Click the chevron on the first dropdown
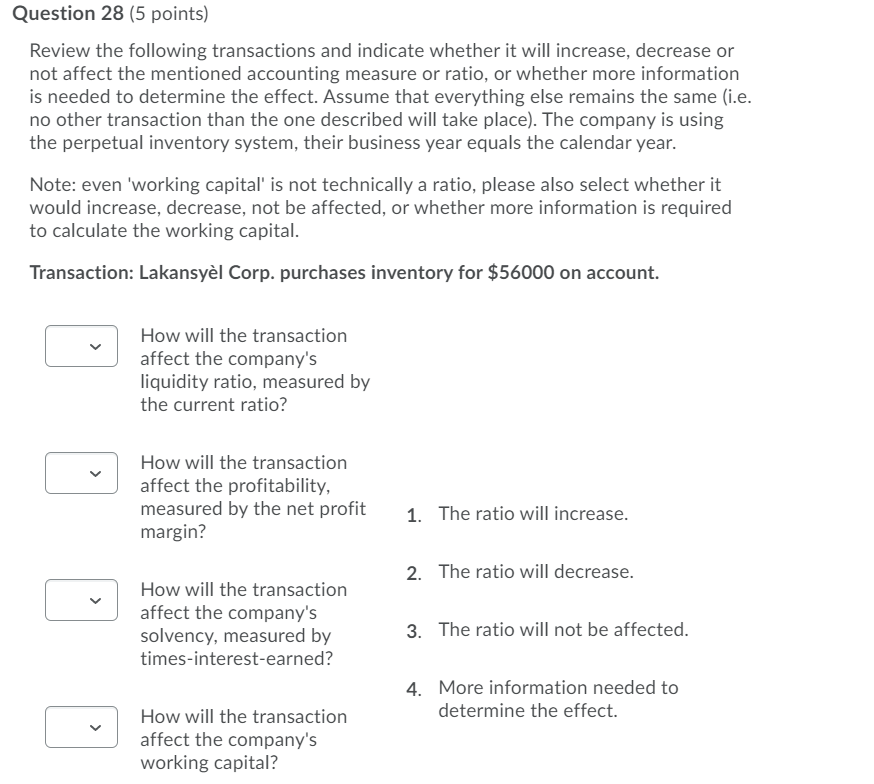This screenshot has height=784, width=874. pyautogui.click(x=97, y=345)
